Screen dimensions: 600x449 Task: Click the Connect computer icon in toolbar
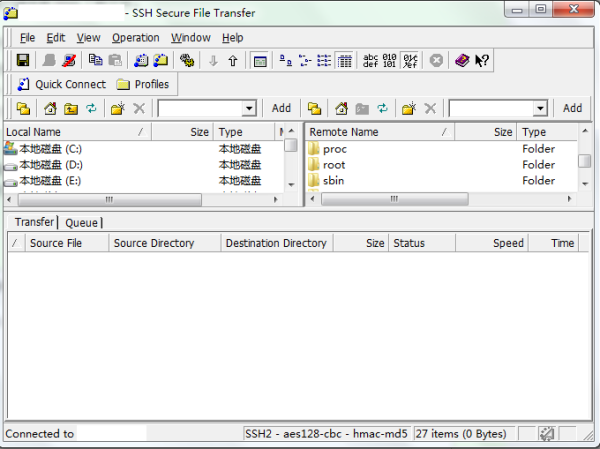coord(49,60)
